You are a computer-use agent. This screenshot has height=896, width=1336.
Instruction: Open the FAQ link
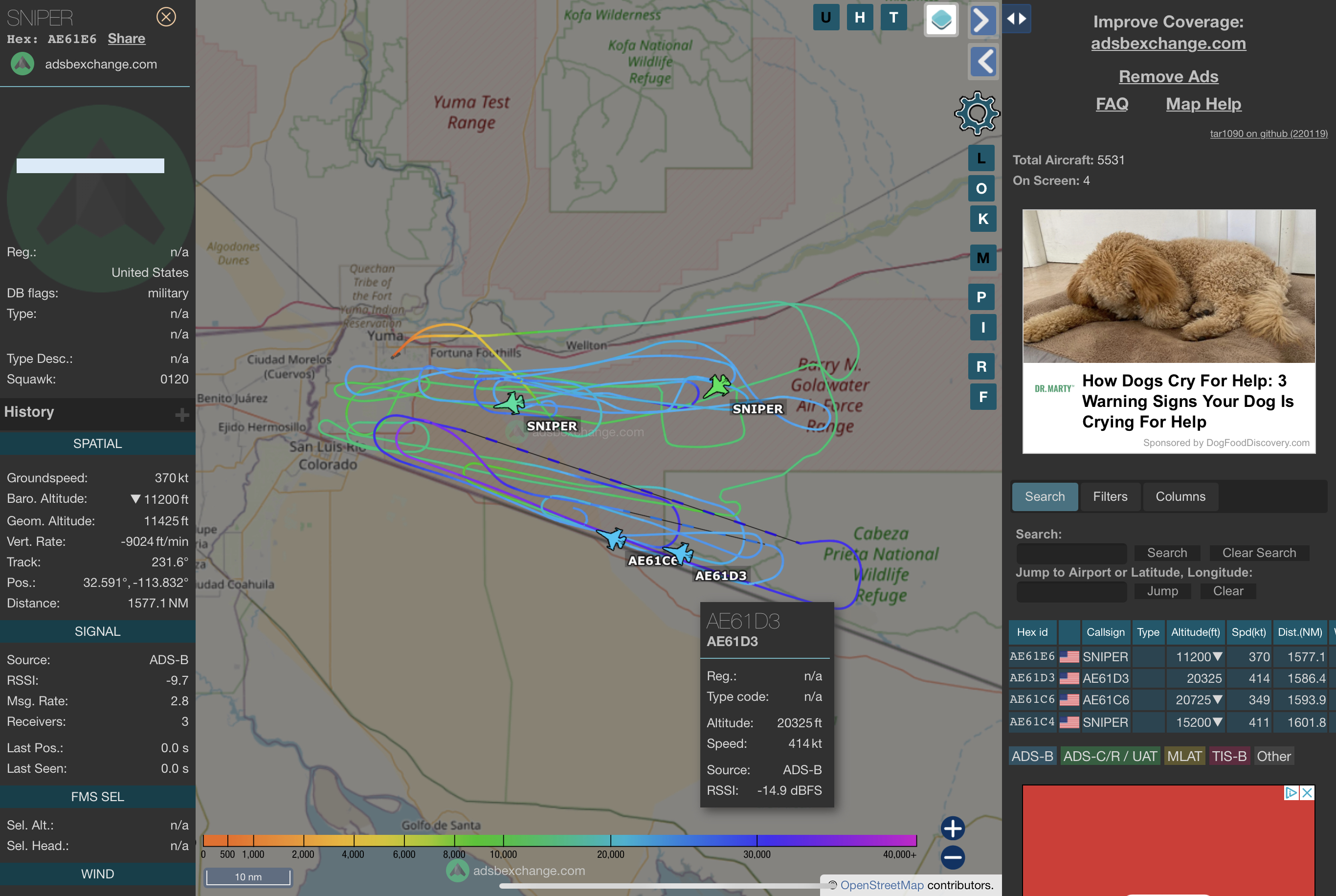[x=1112, y=104]
